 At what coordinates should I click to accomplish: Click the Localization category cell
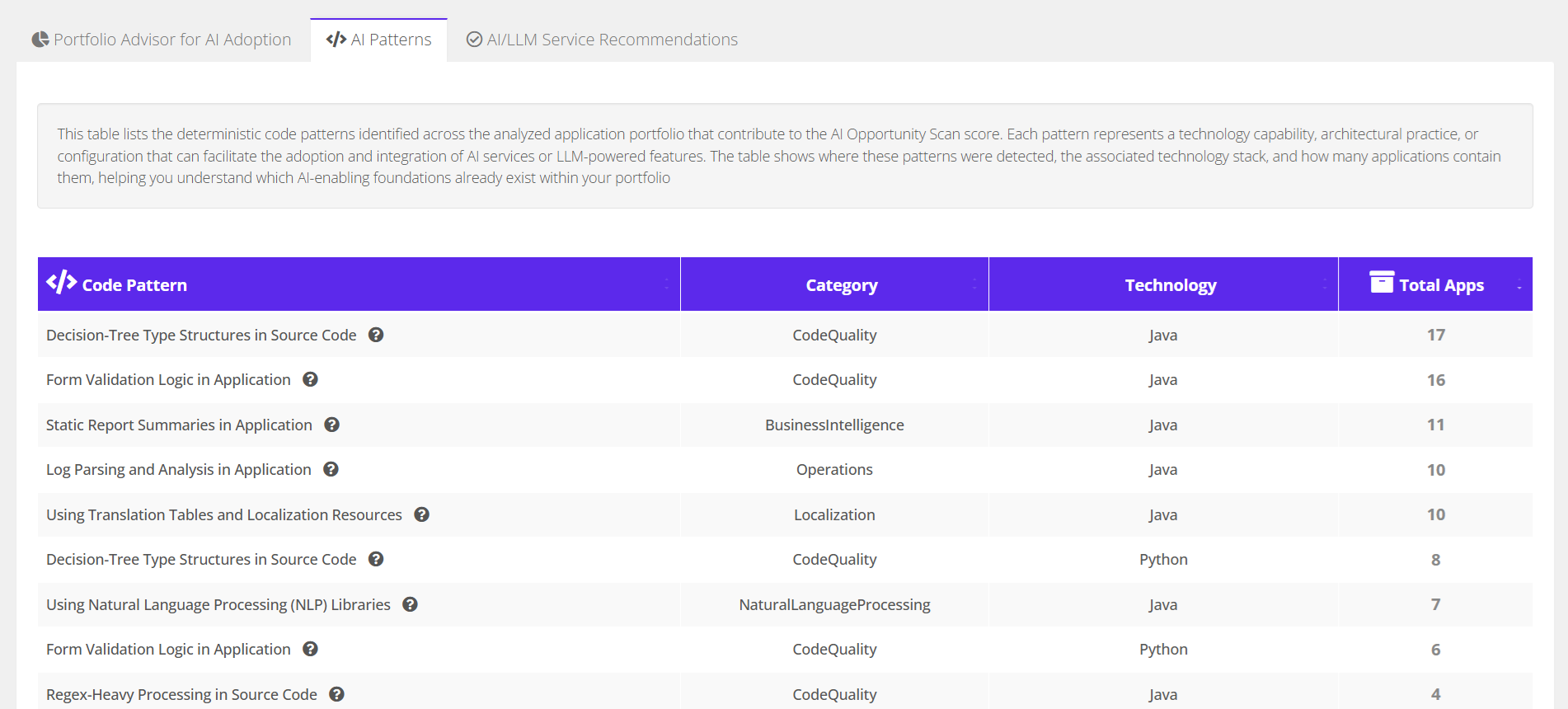point(834,514)
